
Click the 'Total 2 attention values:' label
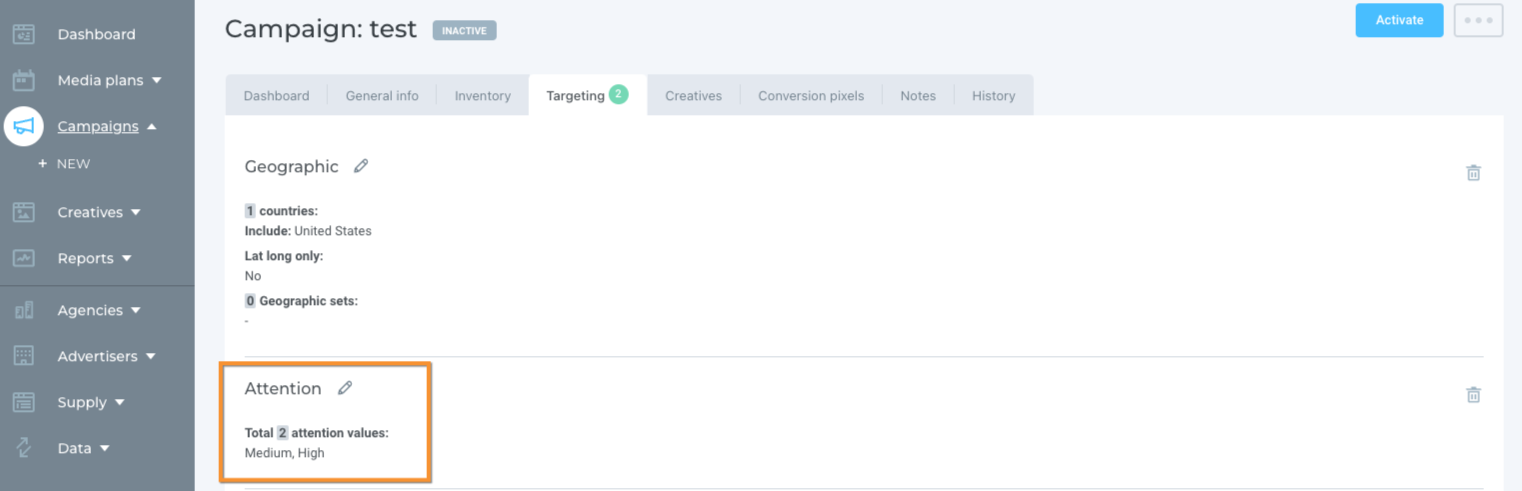316,433
